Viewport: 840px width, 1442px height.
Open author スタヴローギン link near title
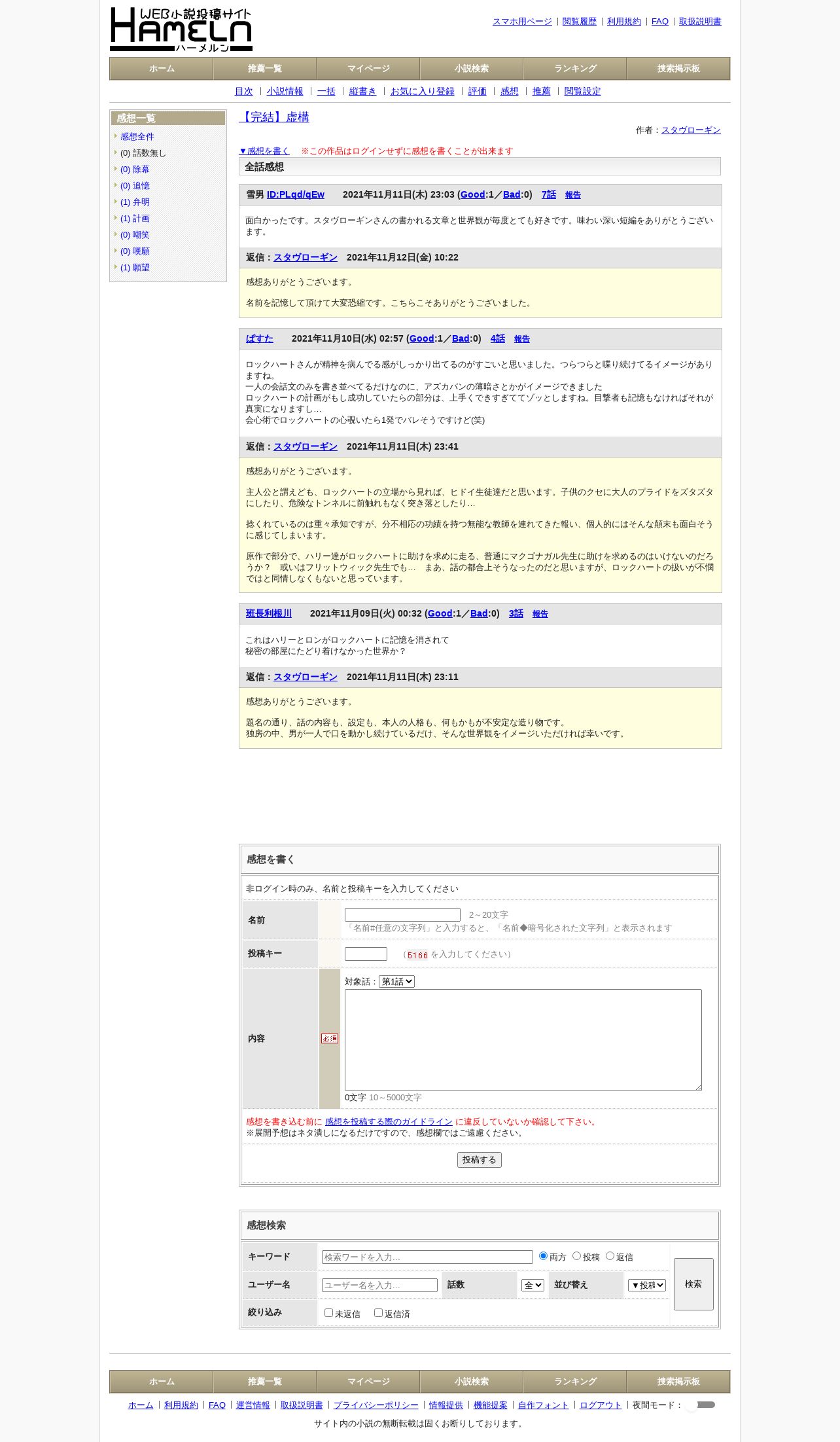tap(691, 130)
